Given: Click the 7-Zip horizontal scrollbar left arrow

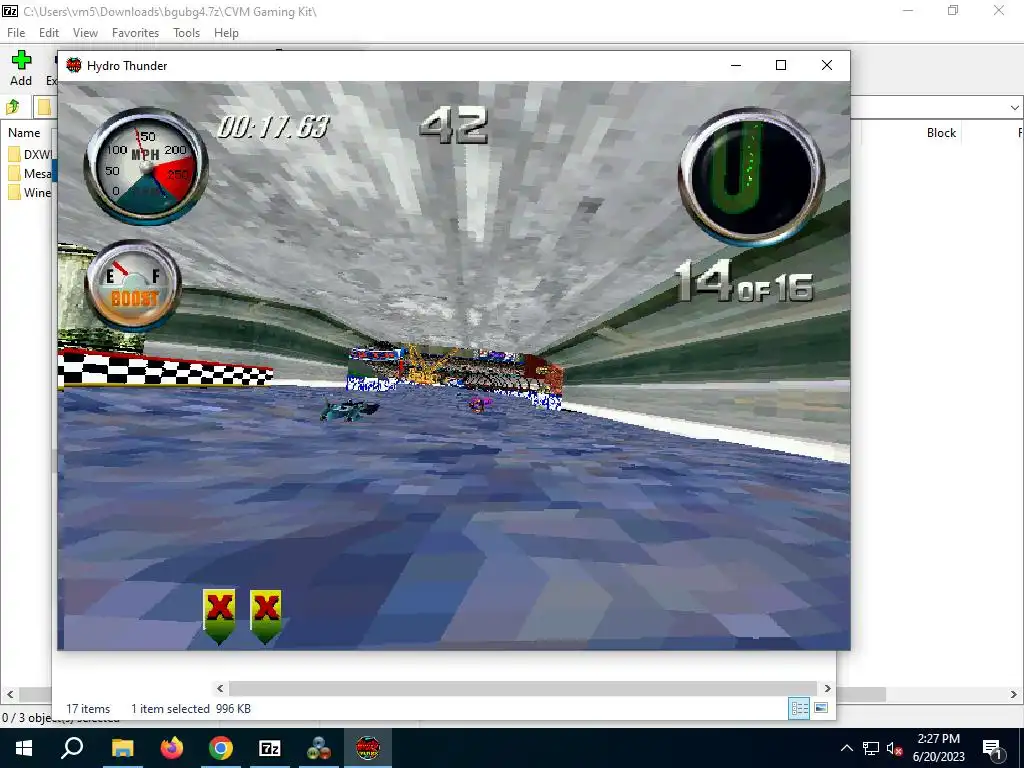Looking at the screenshot, I should (x=9, y=695).
